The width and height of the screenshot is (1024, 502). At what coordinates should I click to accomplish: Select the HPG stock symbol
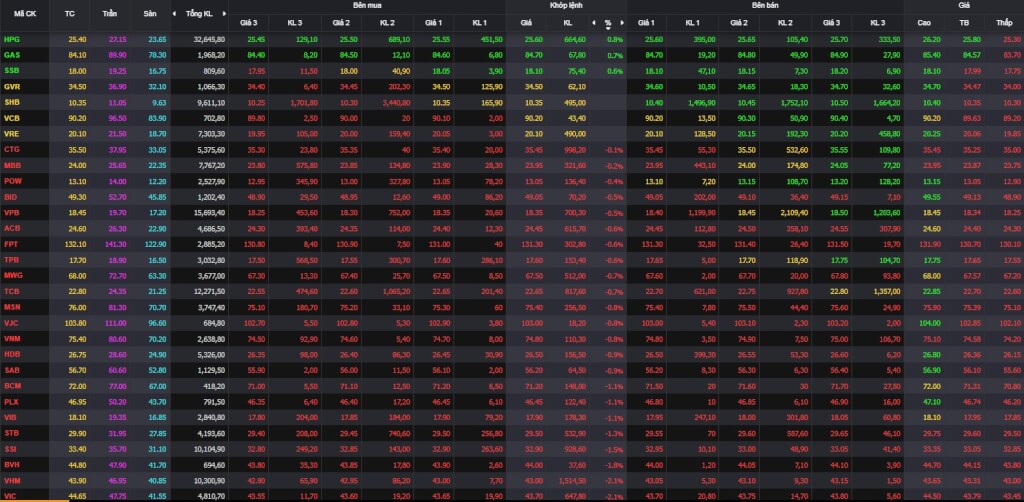12,39
